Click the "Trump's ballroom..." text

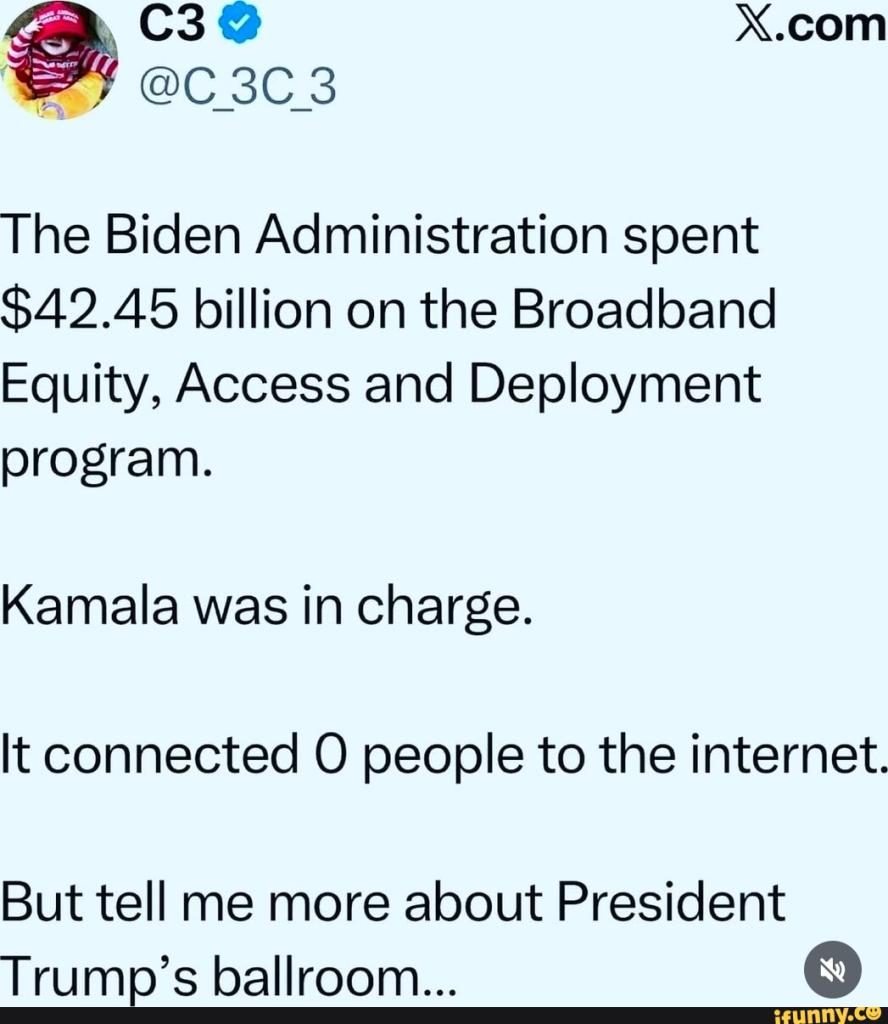(x=229, y=974)
